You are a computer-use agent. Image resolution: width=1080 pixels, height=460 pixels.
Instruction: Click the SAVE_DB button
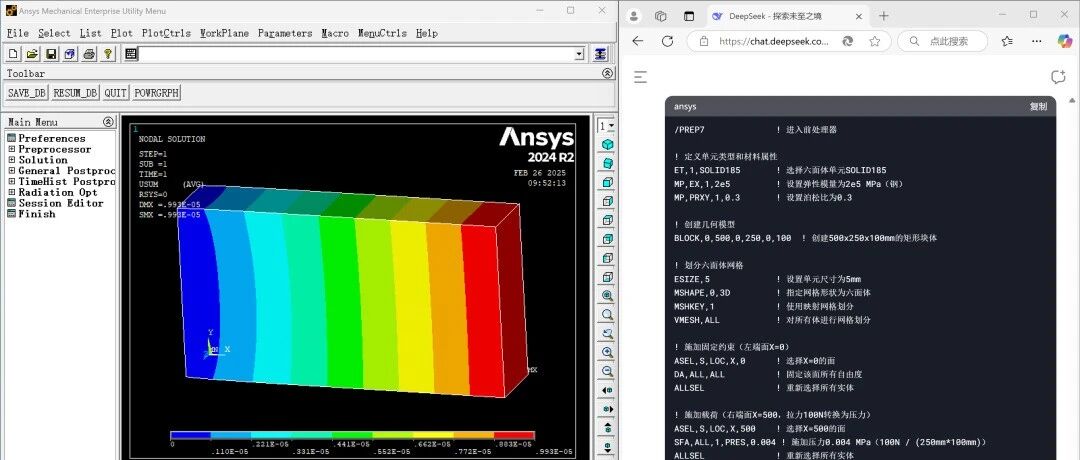(27, 93)
